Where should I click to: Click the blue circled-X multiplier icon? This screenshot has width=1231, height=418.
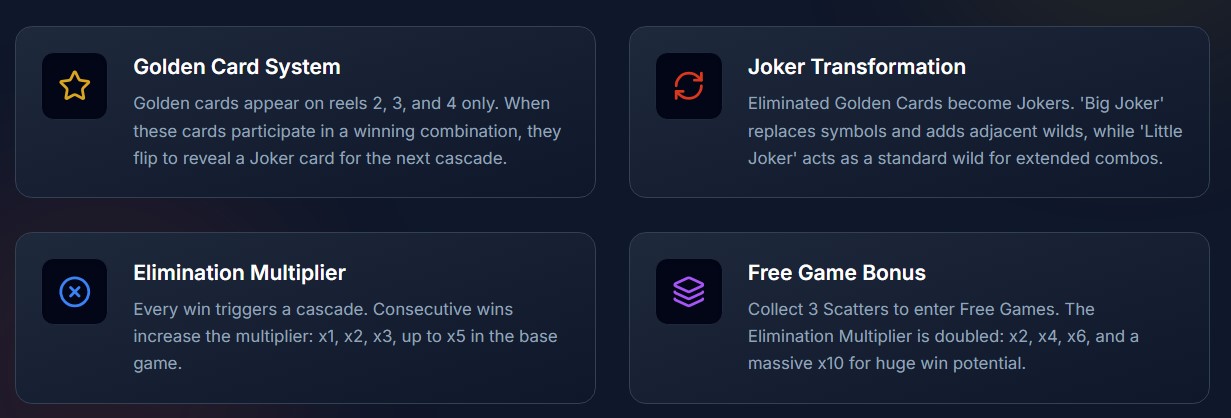tap(74, 291)
